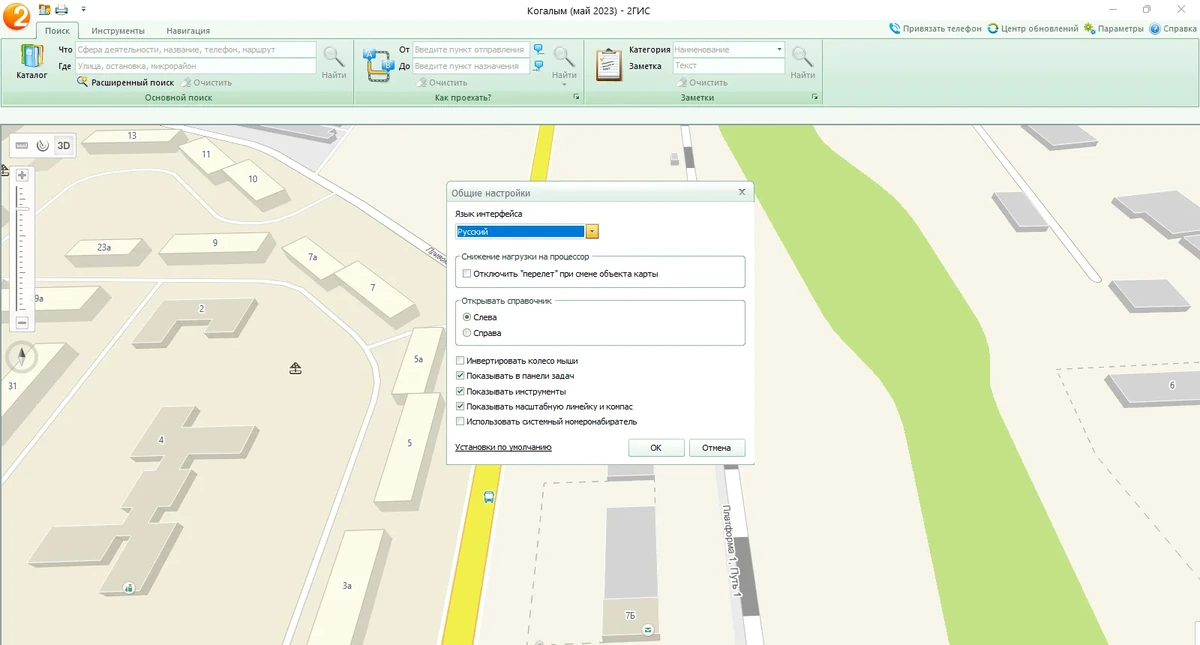Select the Справа radio option
1200x645 pixels.
click(x=467, y=333)
